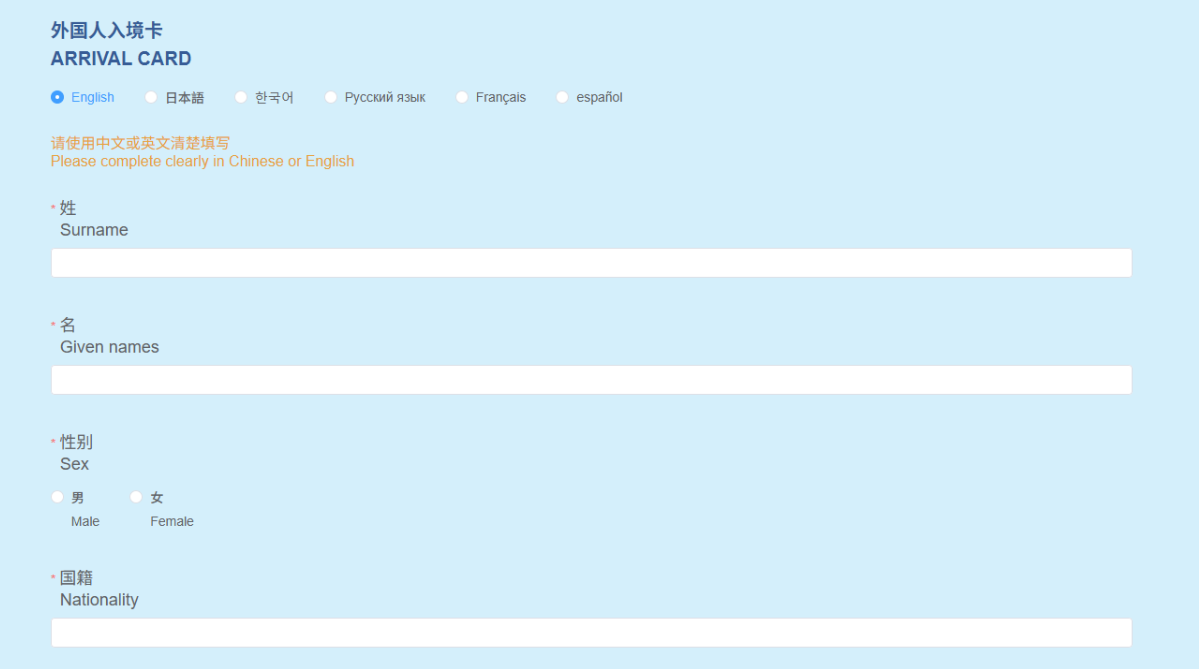Image resolution: width=1199 pixels, height=669 pixels.
Task: Click the English instruction about completing clearly
Action: coord(202,161)
